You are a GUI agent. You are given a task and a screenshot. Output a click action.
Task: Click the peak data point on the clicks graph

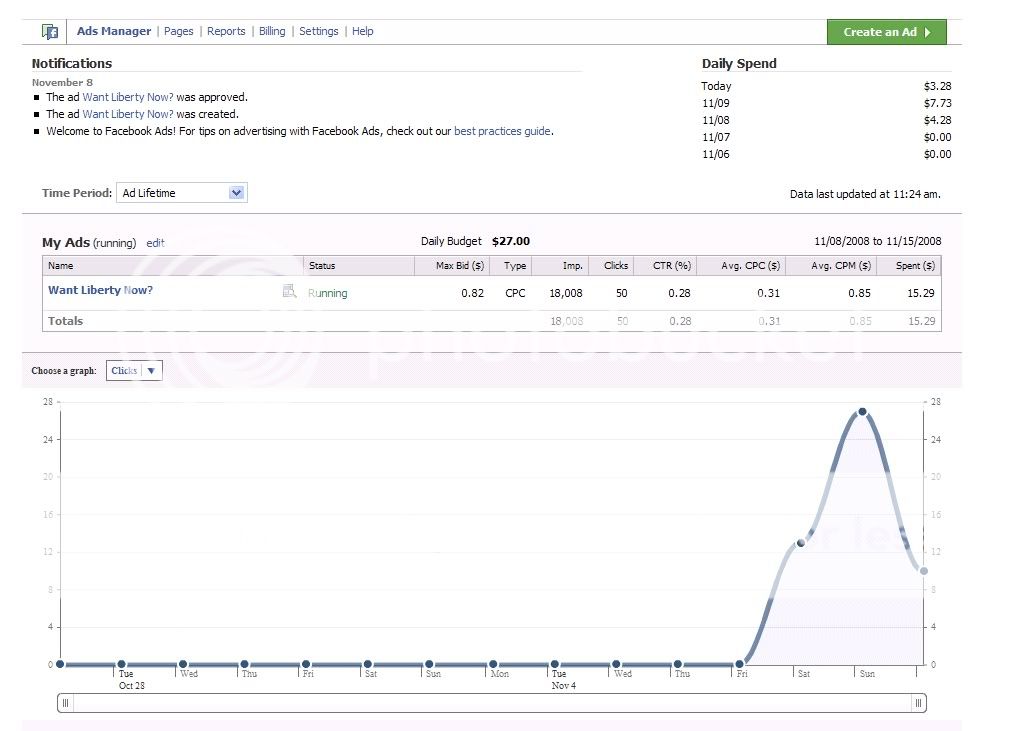[x=862, y=412]
